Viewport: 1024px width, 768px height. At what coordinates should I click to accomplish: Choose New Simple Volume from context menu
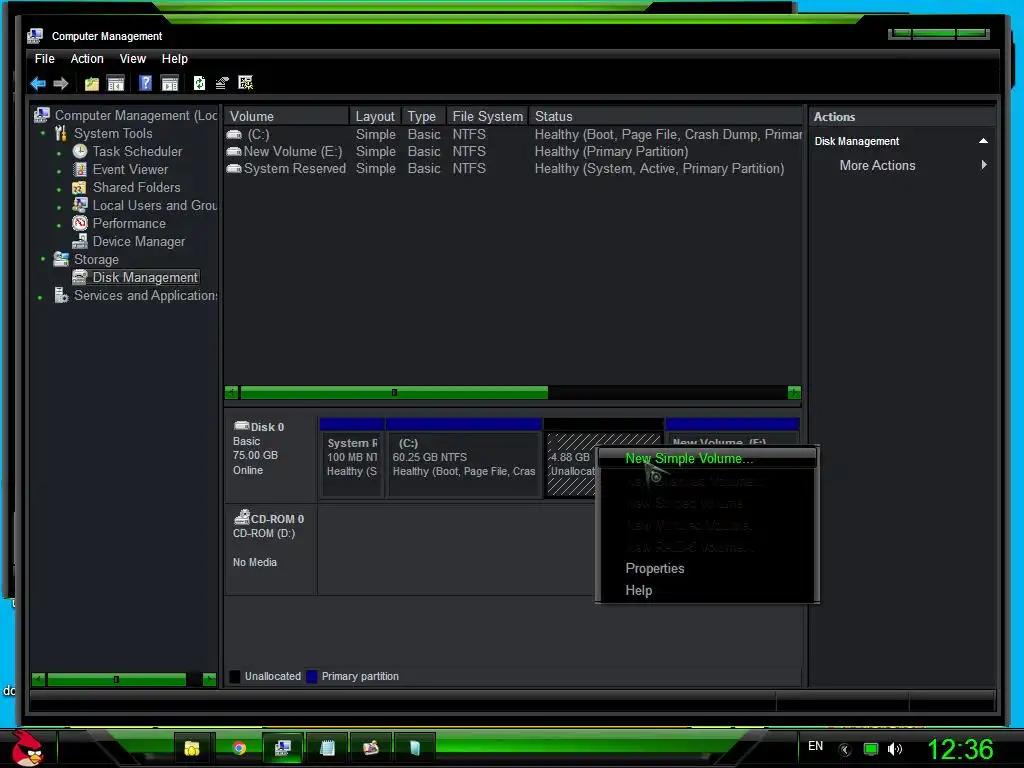point(707,458)
